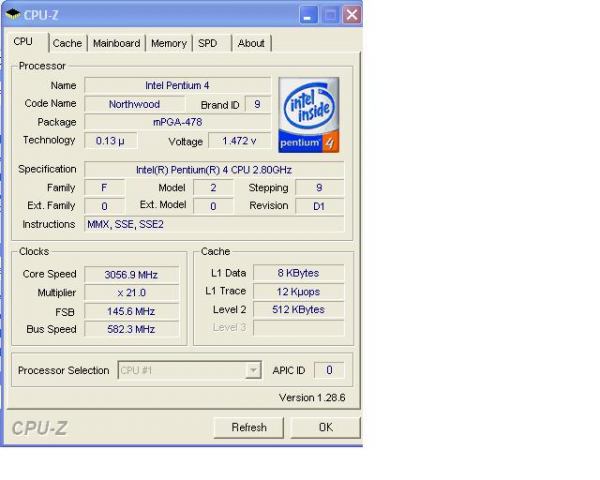This screenshot has width=600, height=480.
Task: Click the 'Level 2' cache label
Action: pyautogui.click(x=230, y=310)
